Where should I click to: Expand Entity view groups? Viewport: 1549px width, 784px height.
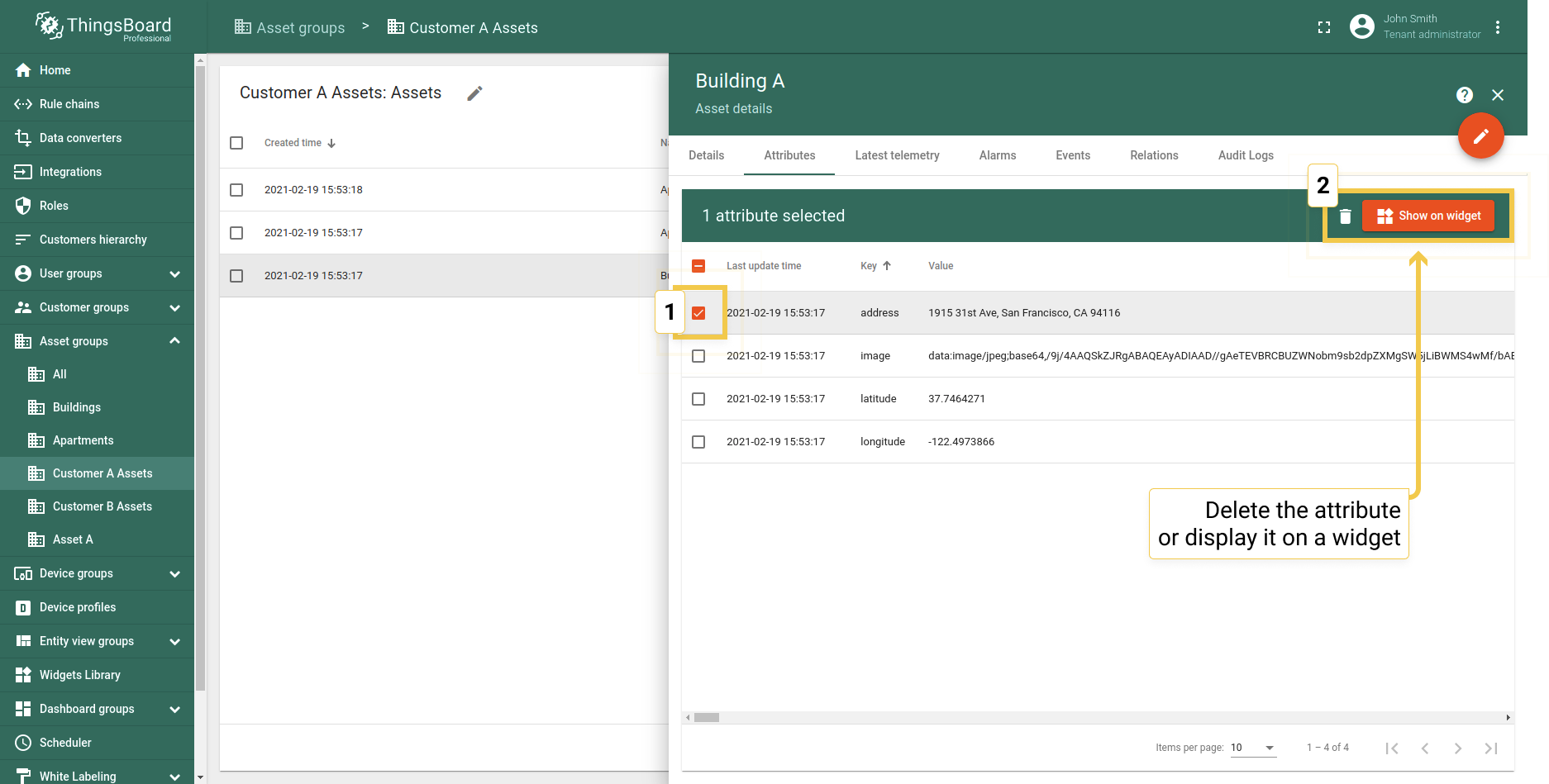(174, 641)
